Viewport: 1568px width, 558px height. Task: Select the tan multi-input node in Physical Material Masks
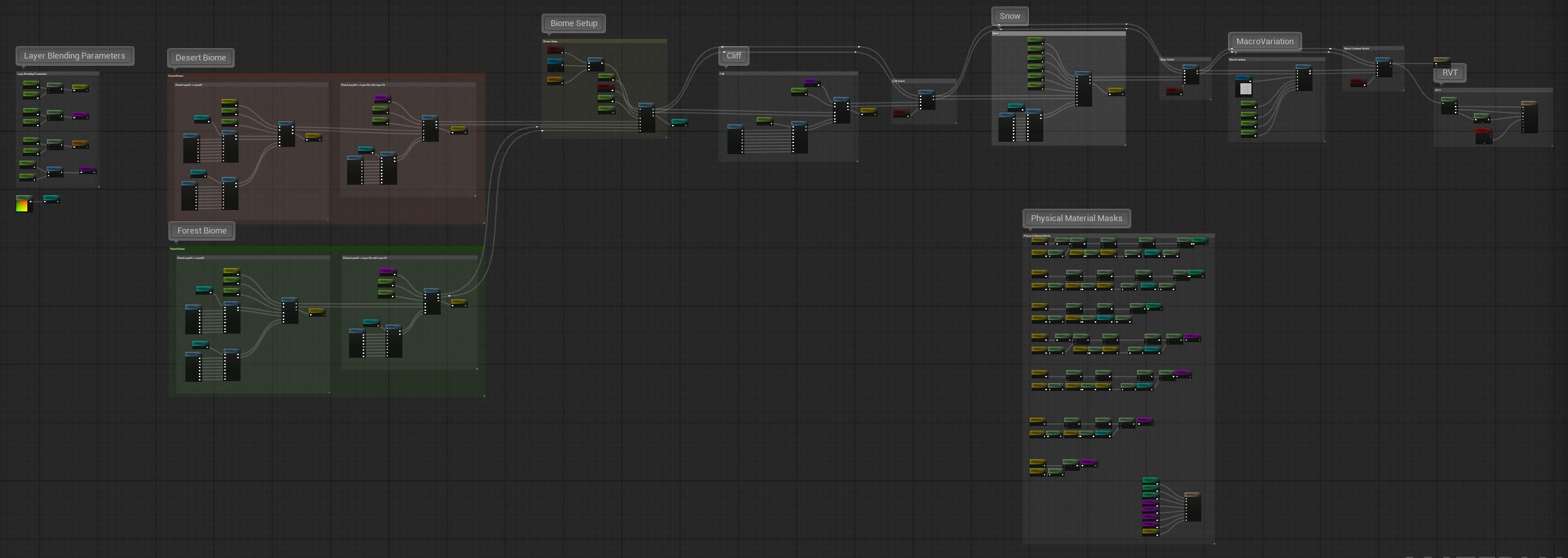(1192, 507)
